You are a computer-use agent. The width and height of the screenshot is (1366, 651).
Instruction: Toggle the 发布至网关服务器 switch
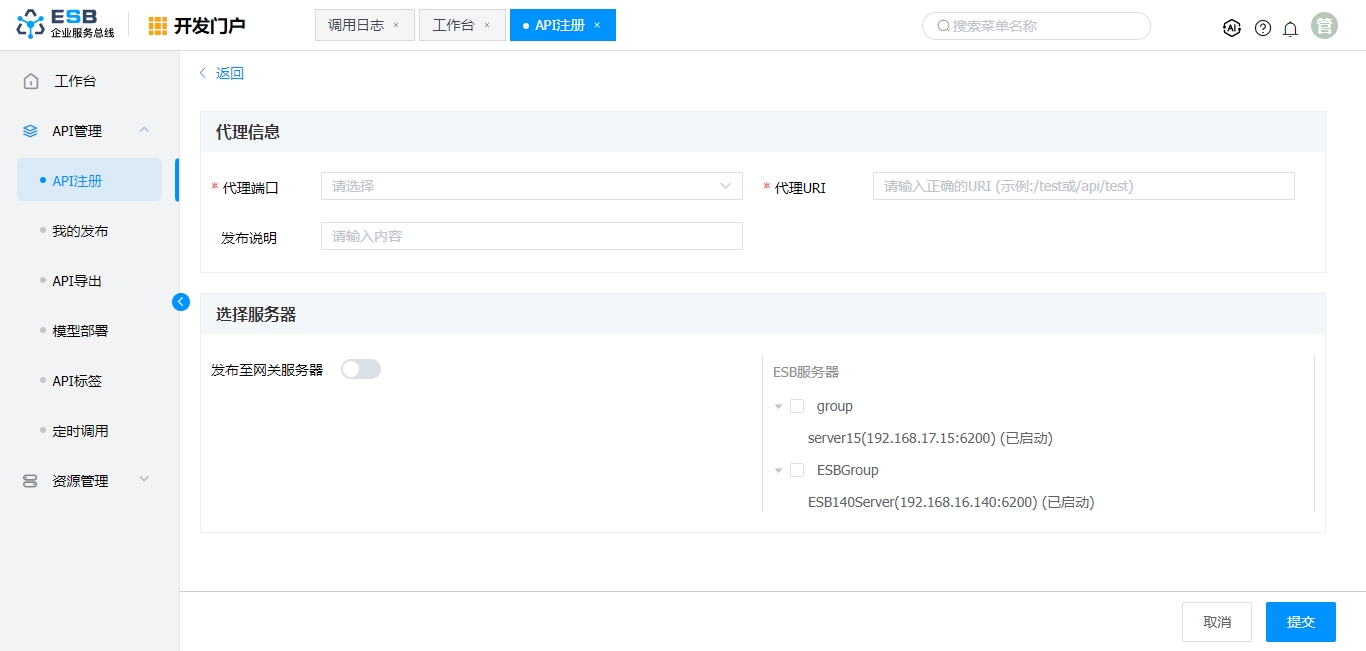point(361,369)
